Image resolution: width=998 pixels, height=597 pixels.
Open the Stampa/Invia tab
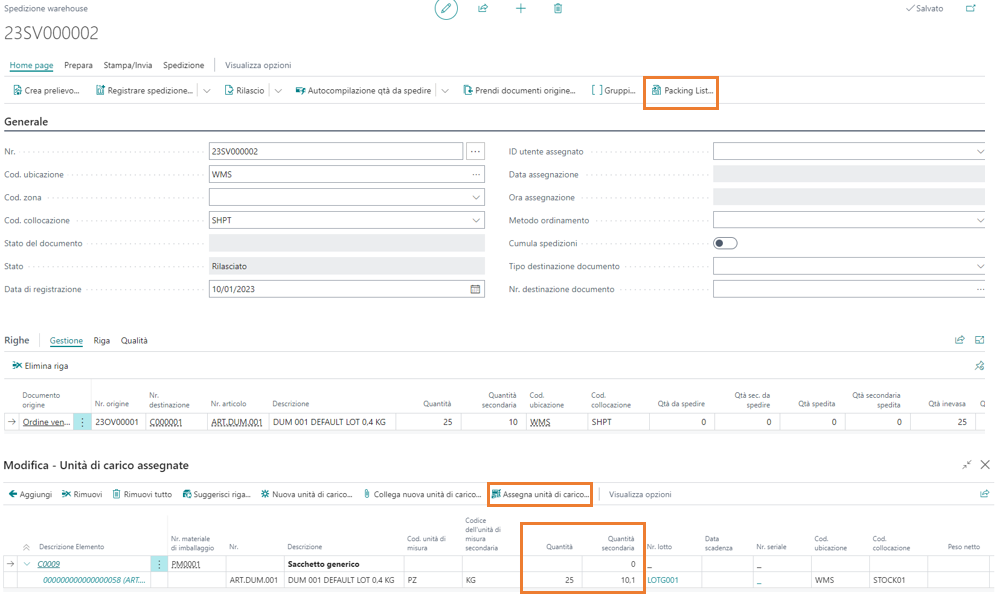coord(128,65)
